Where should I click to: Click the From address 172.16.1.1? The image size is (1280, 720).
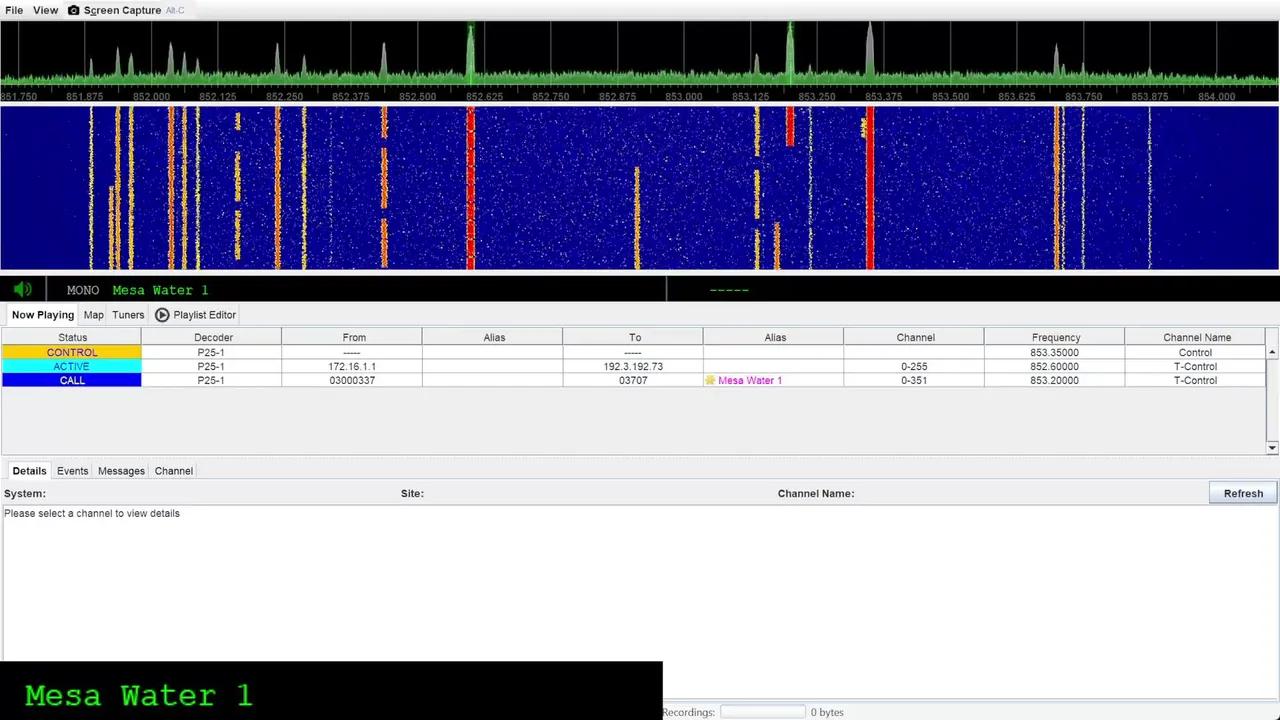[x=352, y=366]
